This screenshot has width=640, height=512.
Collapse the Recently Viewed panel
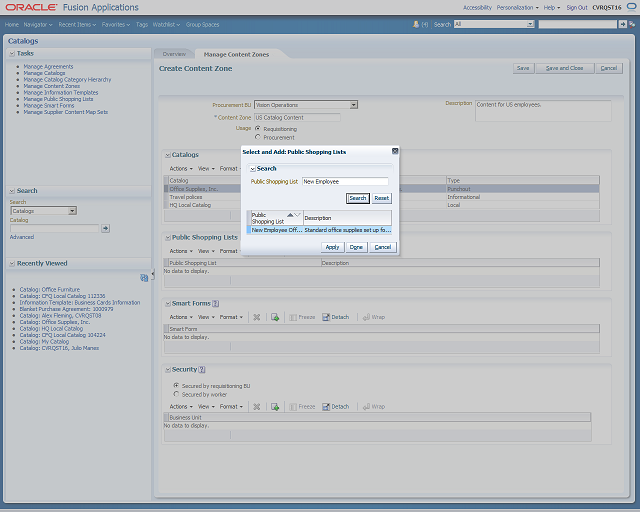tap(12, 263)
